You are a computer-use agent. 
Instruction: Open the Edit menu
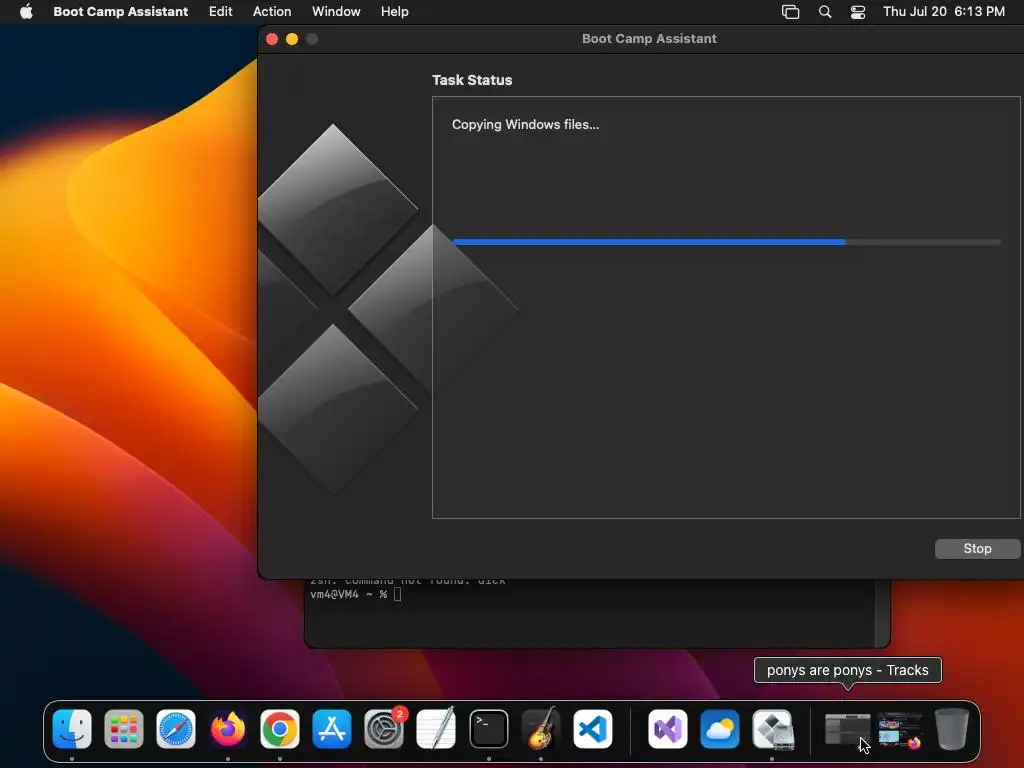[x=221, y=12]
